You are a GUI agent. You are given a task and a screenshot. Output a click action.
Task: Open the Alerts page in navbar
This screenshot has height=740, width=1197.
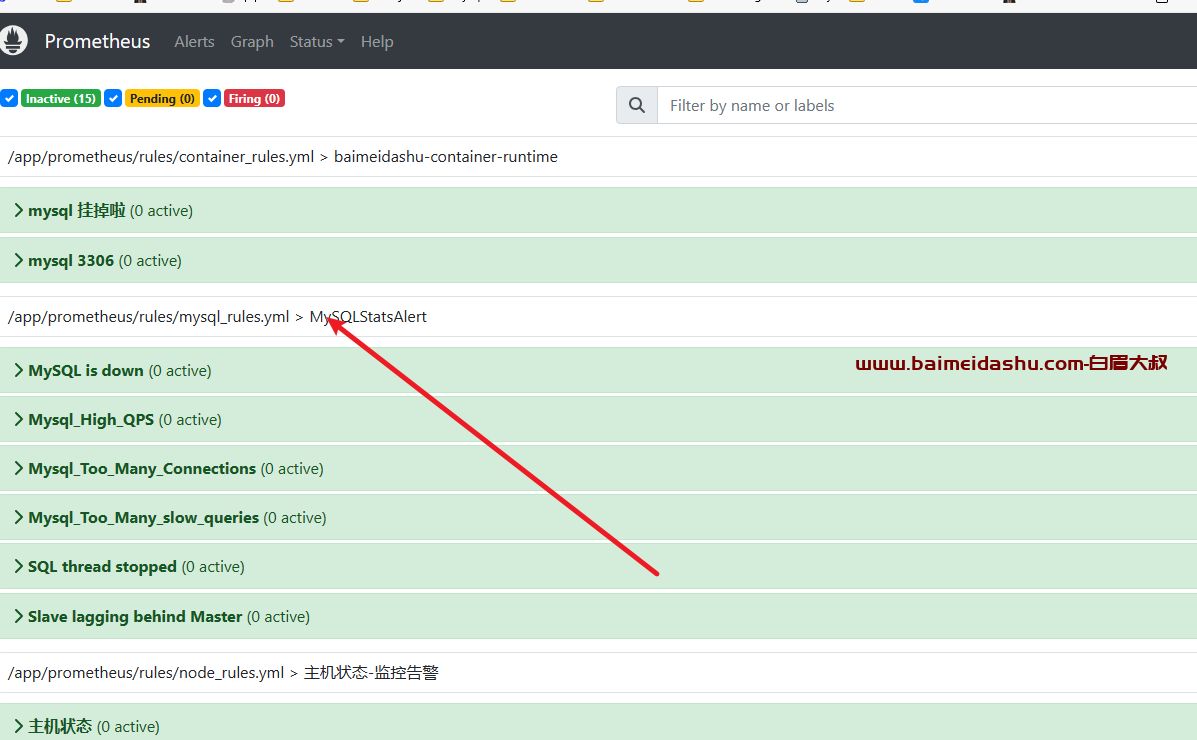click(194, 41)
